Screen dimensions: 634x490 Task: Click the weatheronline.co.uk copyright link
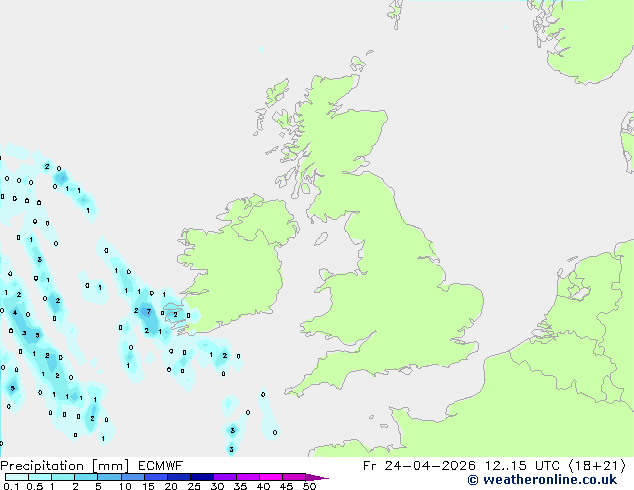(x=542, y=480)
